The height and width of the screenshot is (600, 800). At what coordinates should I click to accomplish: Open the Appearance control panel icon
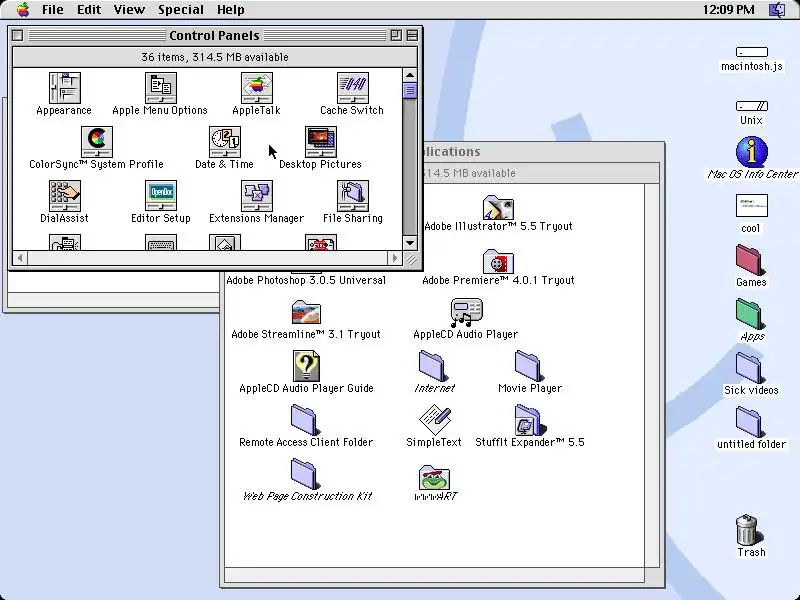pyautogui.click(x=64, y=88)
